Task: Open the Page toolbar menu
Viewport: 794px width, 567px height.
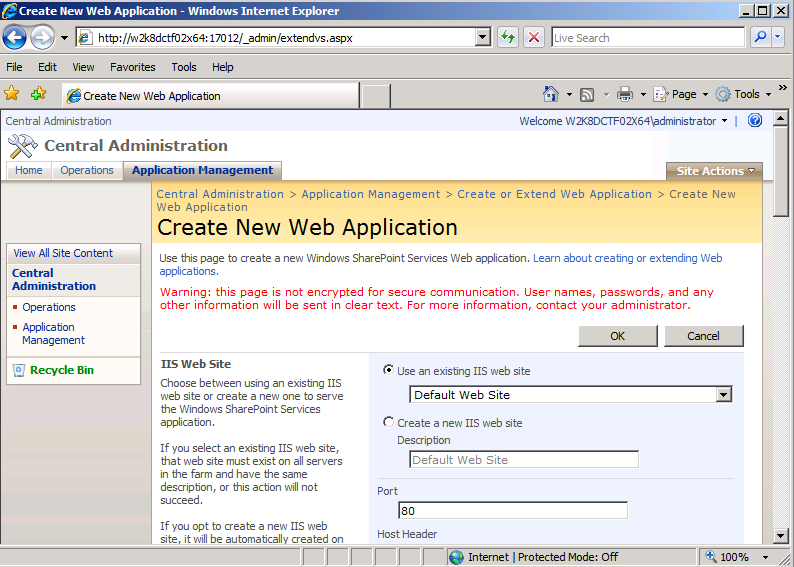Action: (681, 94)
